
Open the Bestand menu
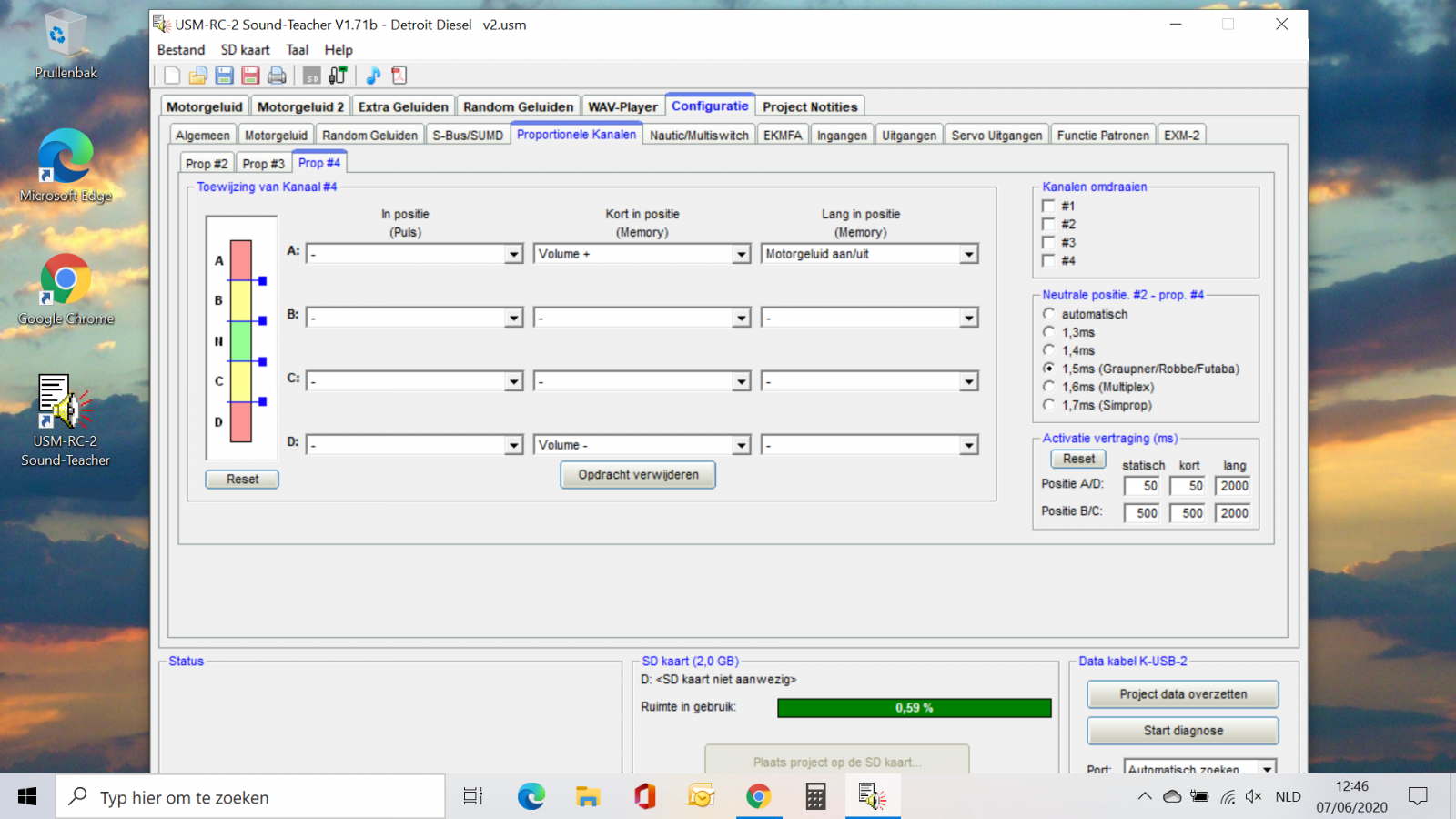181,50
